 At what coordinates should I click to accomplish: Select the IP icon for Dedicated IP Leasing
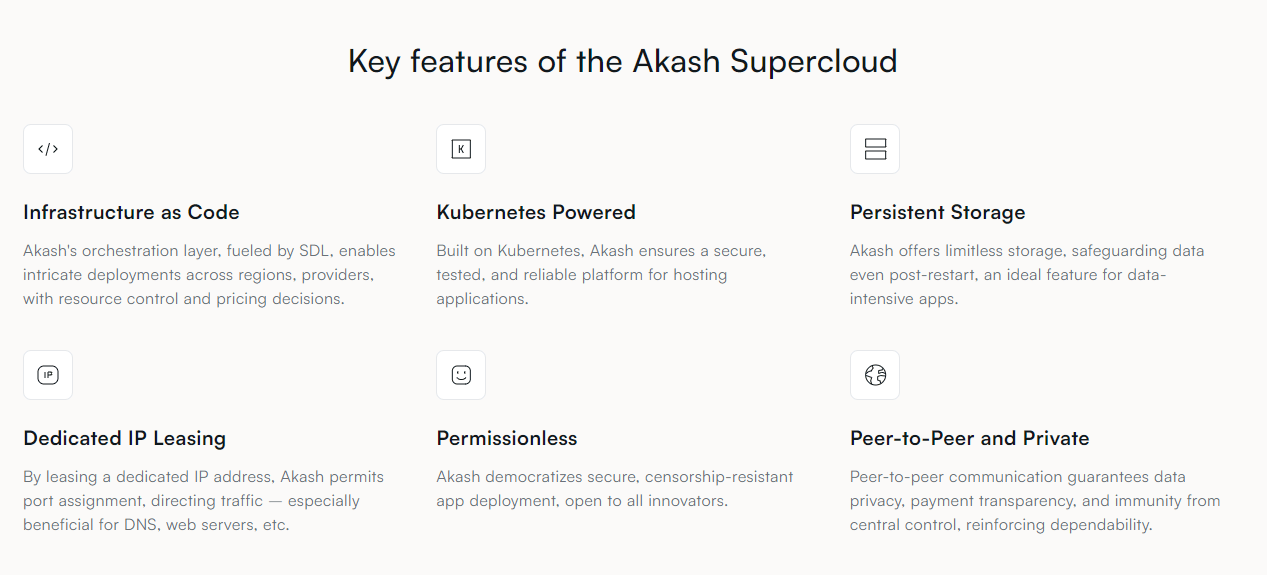click(x=48, y=375)
